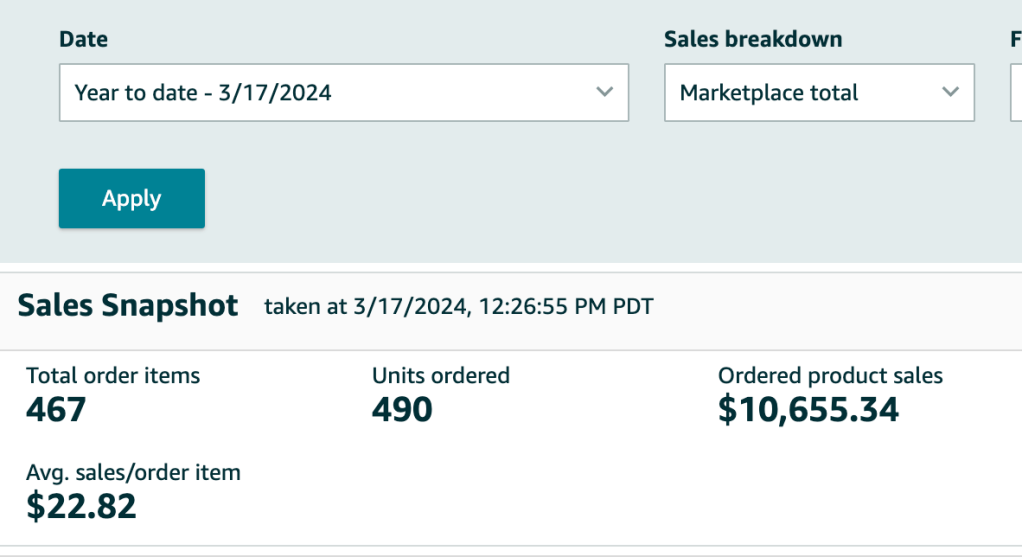Click the chevron arrow beside Marketplace total
The width and height of the screenshot is (1022, 557).
click(x=950, y=92)
